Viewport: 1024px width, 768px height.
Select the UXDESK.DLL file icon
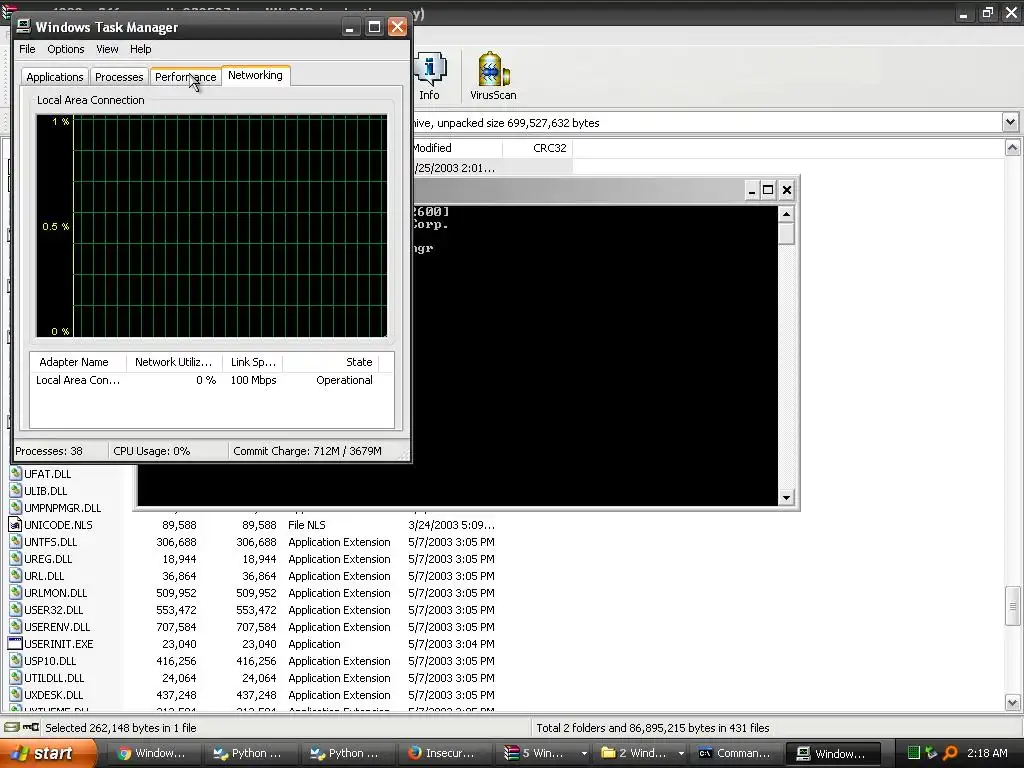(16, 694)
